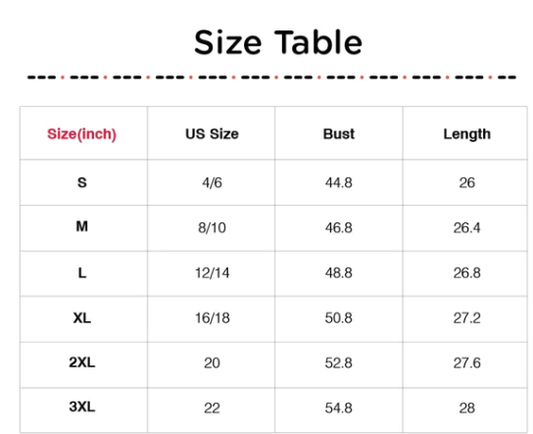Select the S size row label

pyautogui.click(x=82, y=183)
